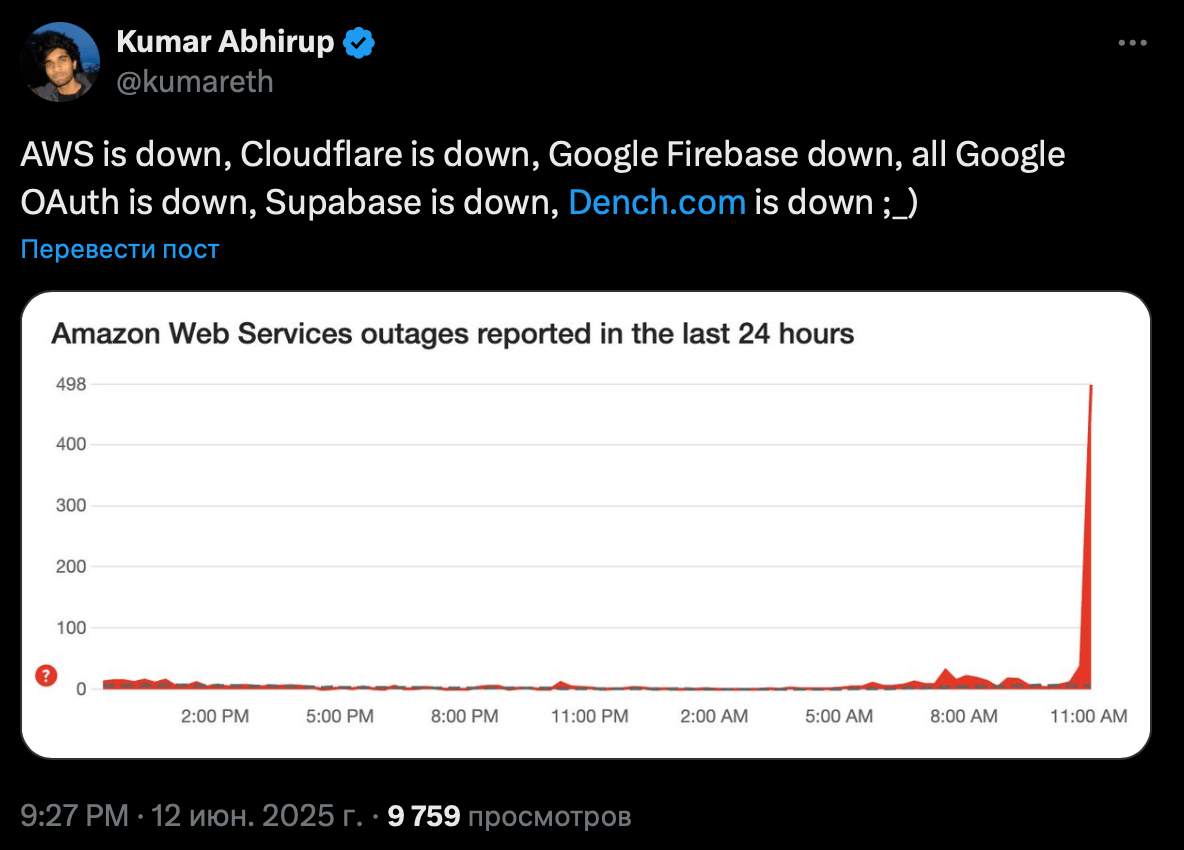Open the Dench.com link
Screen dimensions: 1184x850
657,202
